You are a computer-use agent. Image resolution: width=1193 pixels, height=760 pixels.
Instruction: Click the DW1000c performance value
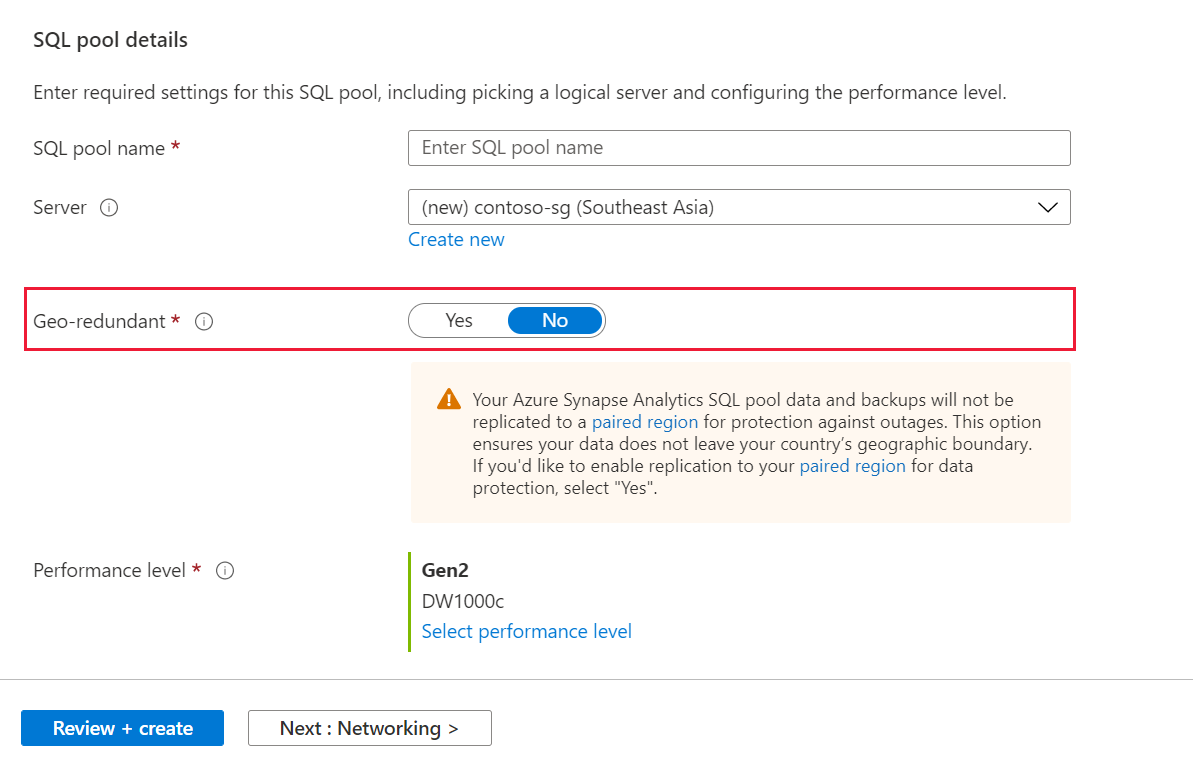pos(462,601)
